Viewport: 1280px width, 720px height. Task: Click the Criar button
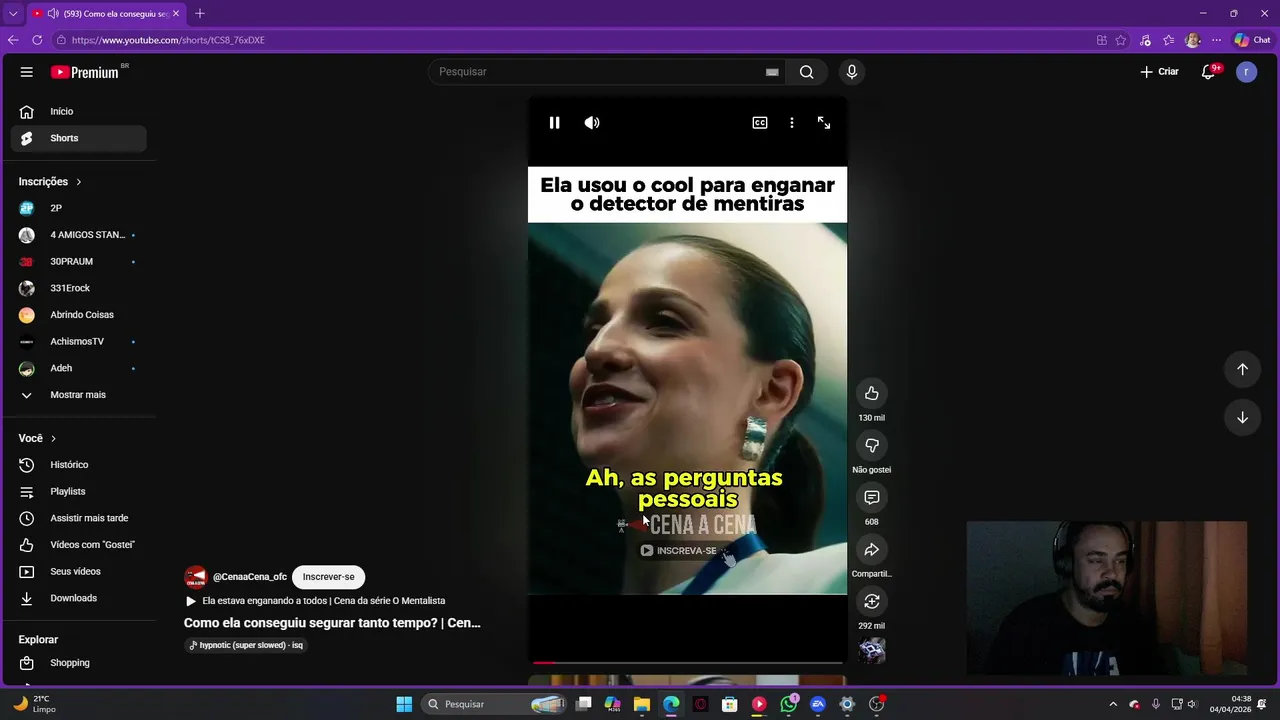click(x=1160, y=72)
